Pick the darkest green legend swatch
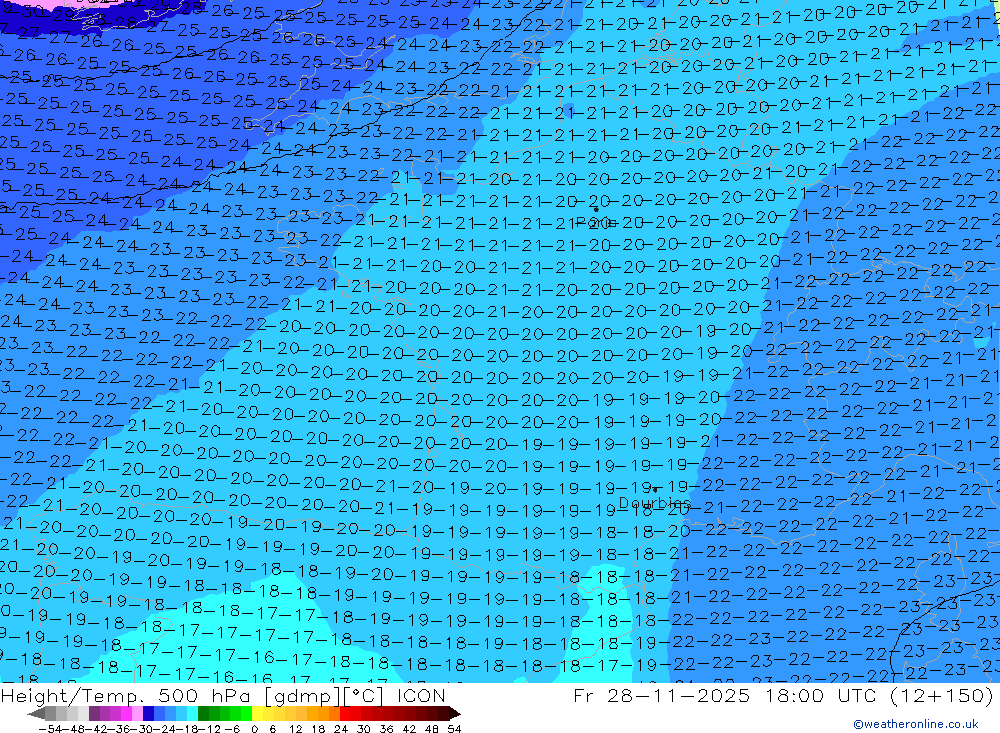Image resolution: width=1000 pixels, height=733 pixels. coord(203,714)
